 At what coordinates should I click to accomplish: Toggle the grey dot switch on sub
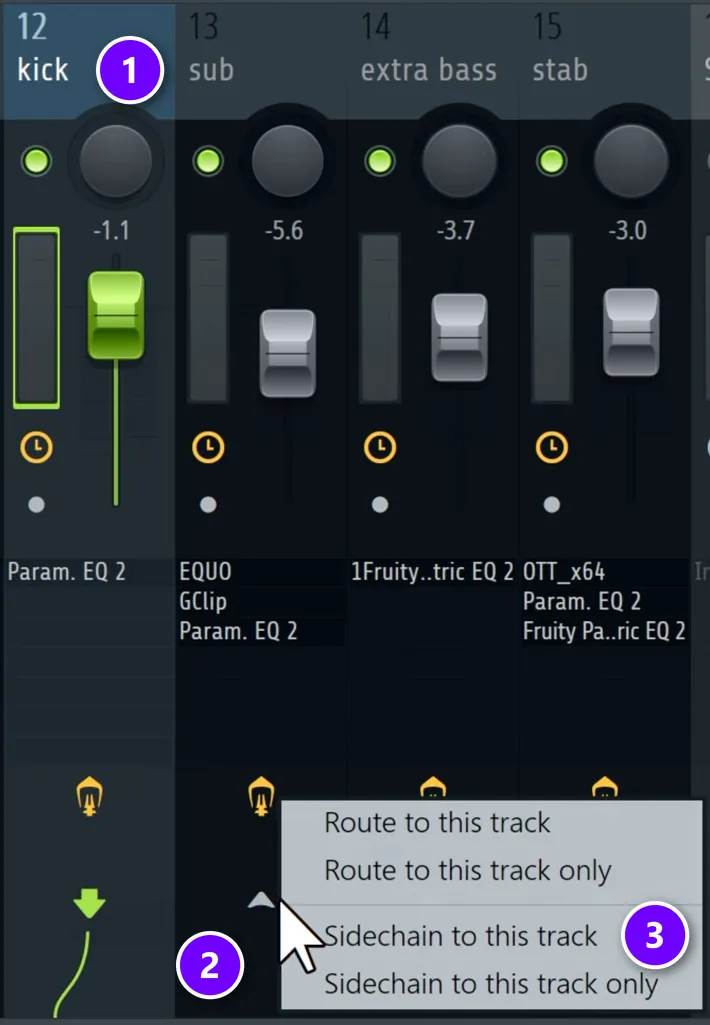click(209, 505)
